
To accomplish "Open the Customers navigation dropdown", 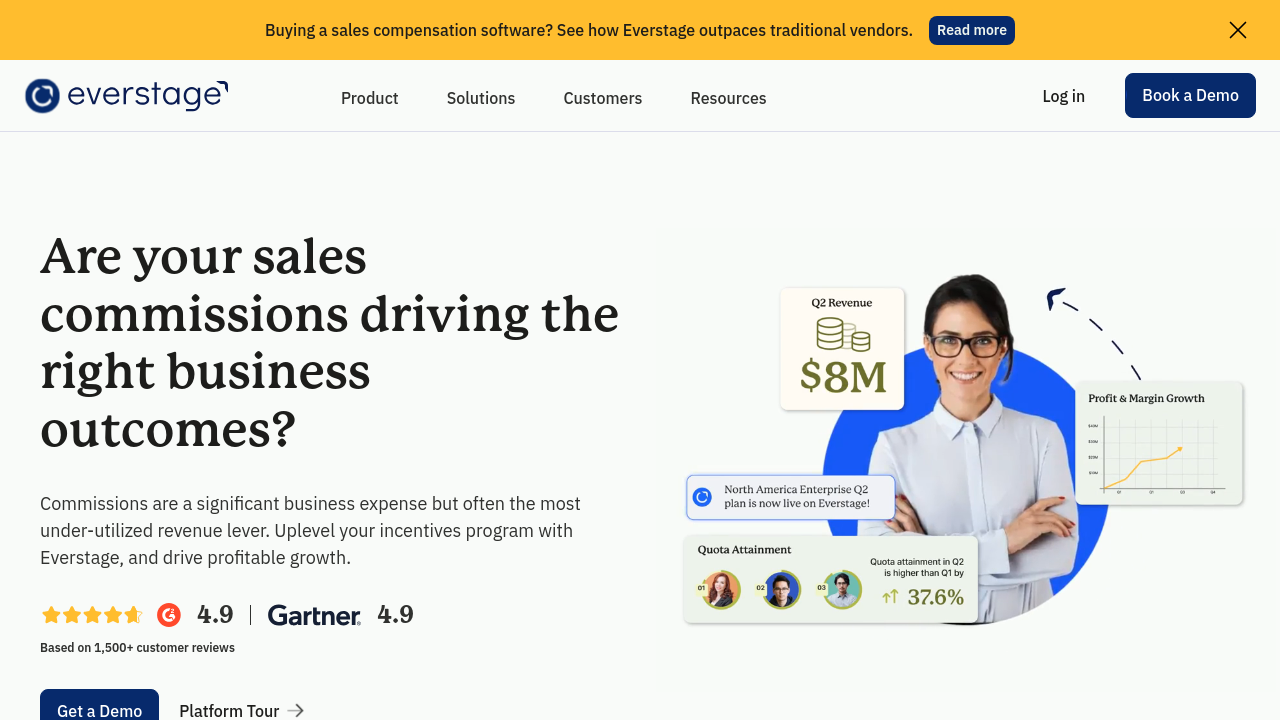I will pos(602,98).
